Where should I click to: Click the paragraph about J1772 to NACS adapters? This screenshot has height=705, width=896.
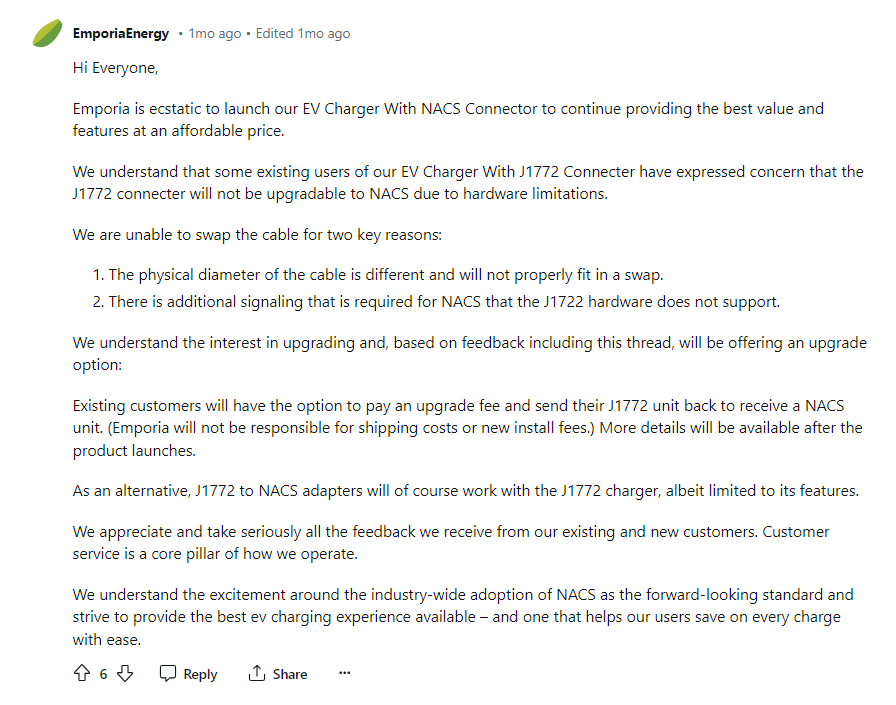point(466,491)
